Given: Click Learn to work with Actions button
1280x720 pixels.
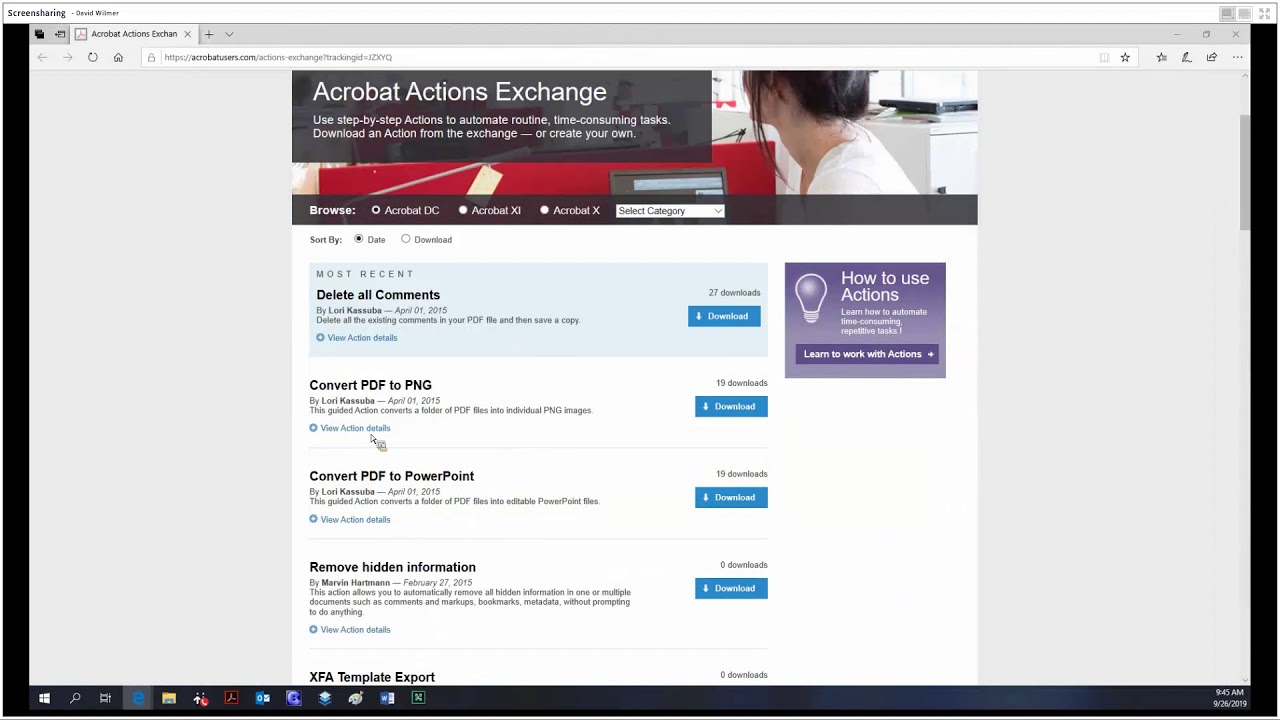Looking at the screenshot, I should coord(867,354).
